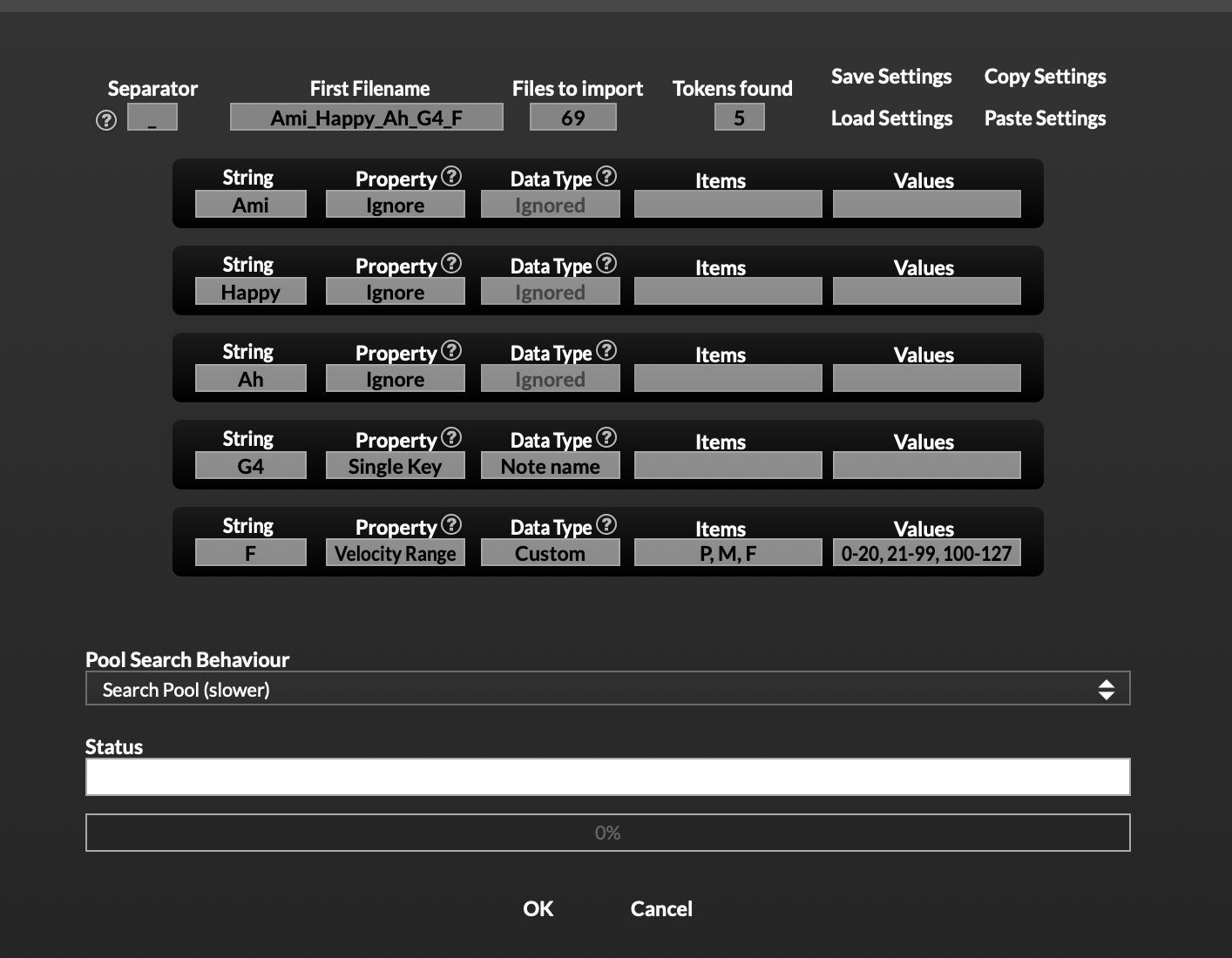This screenshot has height=958, width=1232.
Task: Click the progress bar showing 0%
Action: [607, 833]
